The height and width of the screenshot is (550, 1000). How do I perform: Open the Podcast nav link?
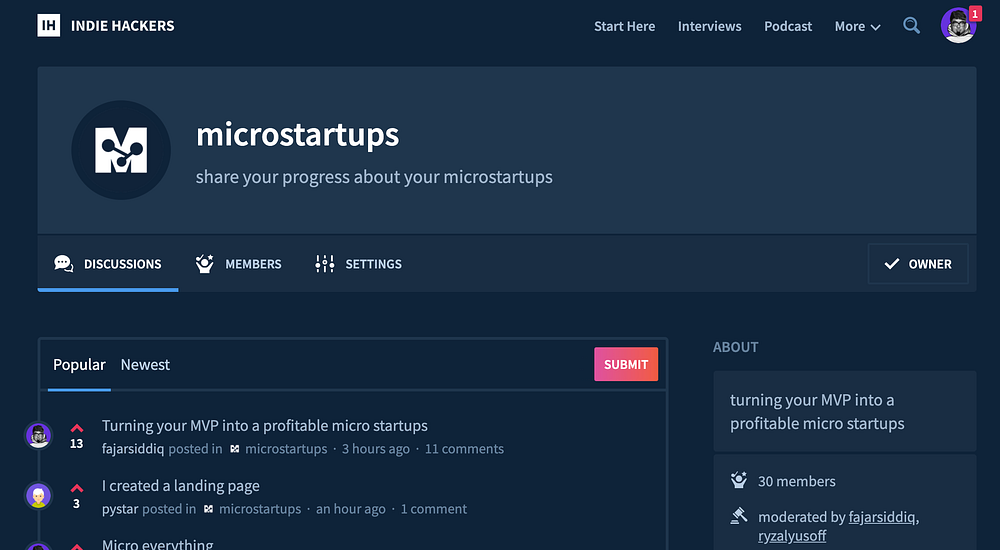click(x=788, y=26)
